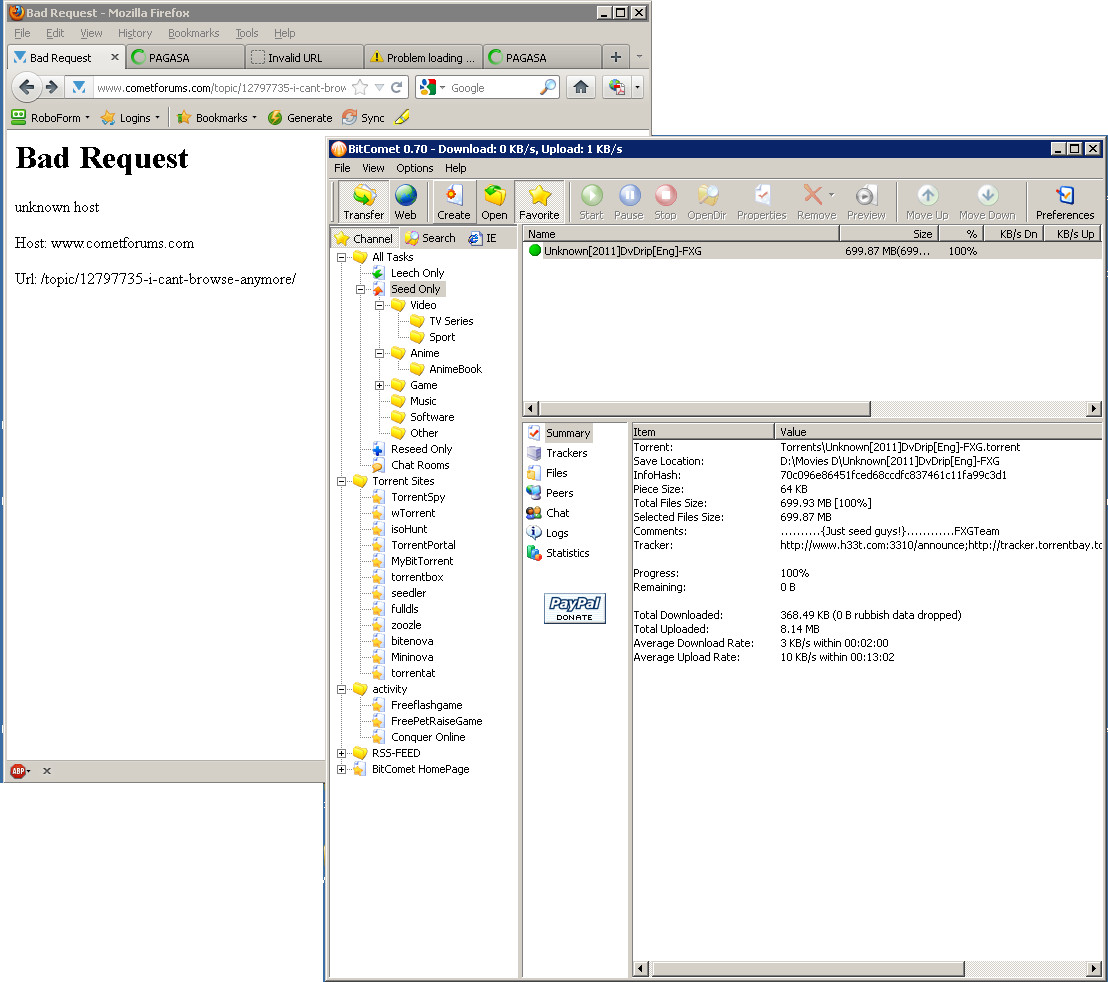1108x982 pixels.
Task: Select the Search tab in BitComet sidebar
Action: [x=430, y=238]
